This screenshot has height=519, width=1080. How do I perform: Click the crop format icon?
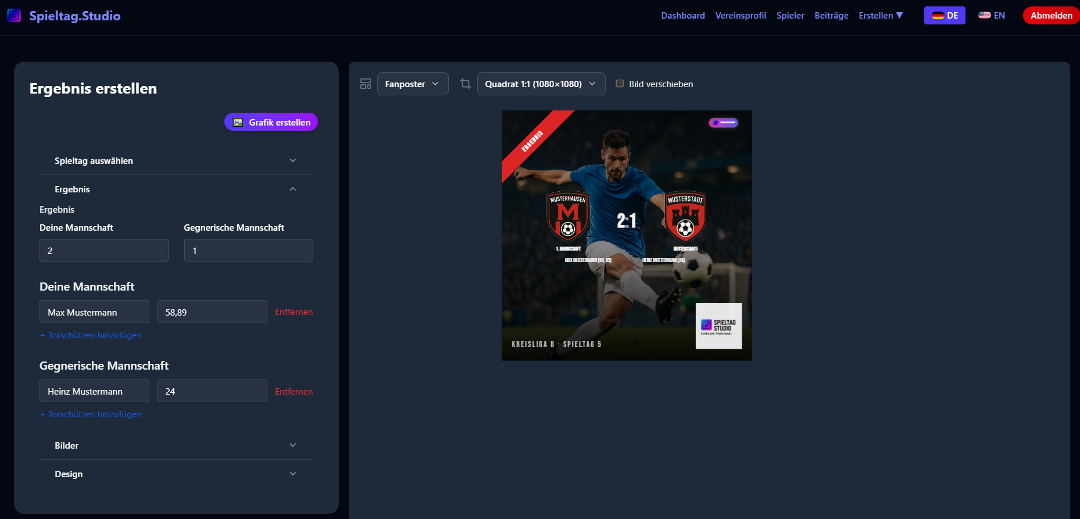tap(465, 84)
